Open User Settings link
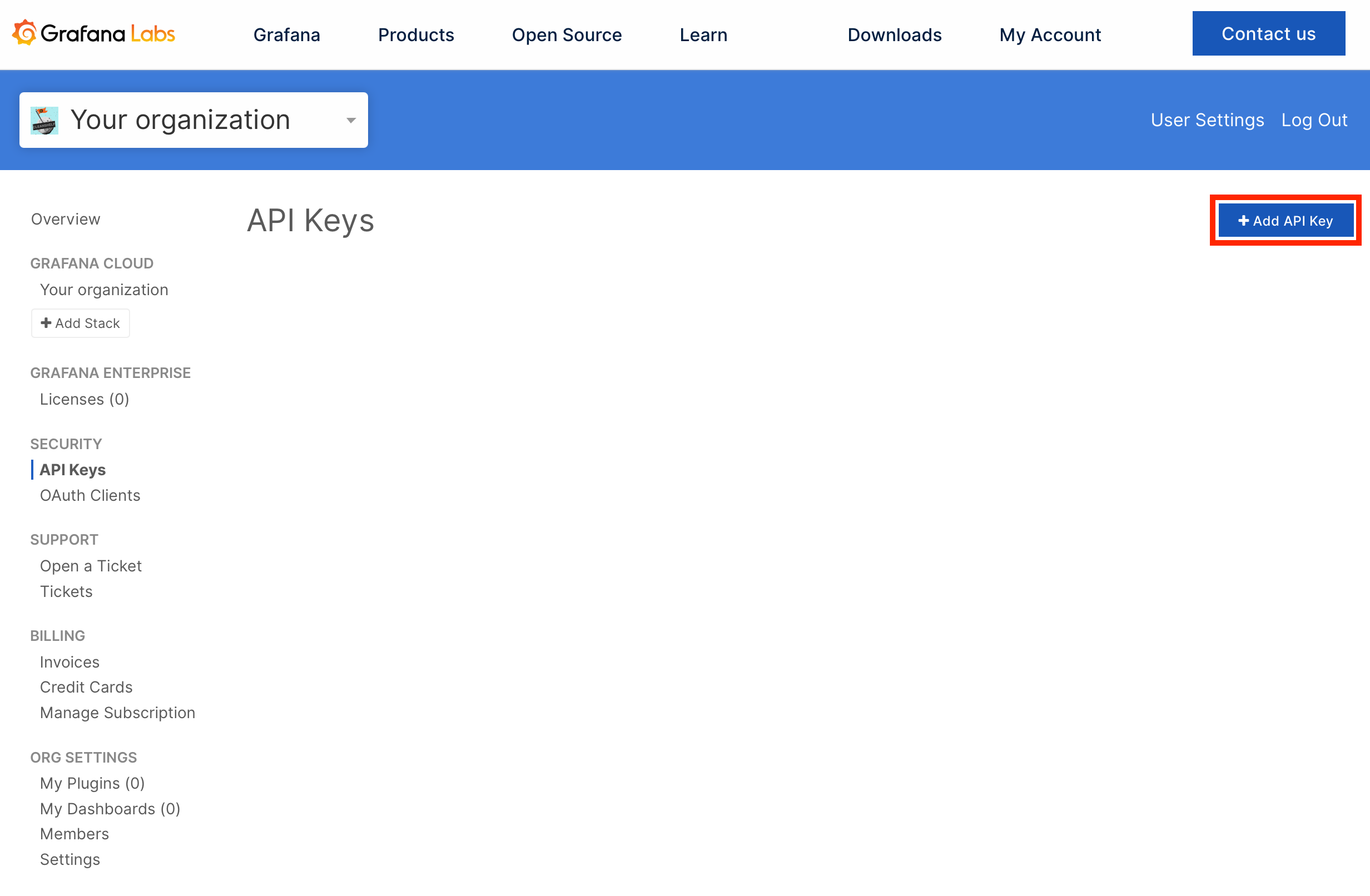Image resolution: width=1370 pixels, height=896 pixels. [1207, 120]
